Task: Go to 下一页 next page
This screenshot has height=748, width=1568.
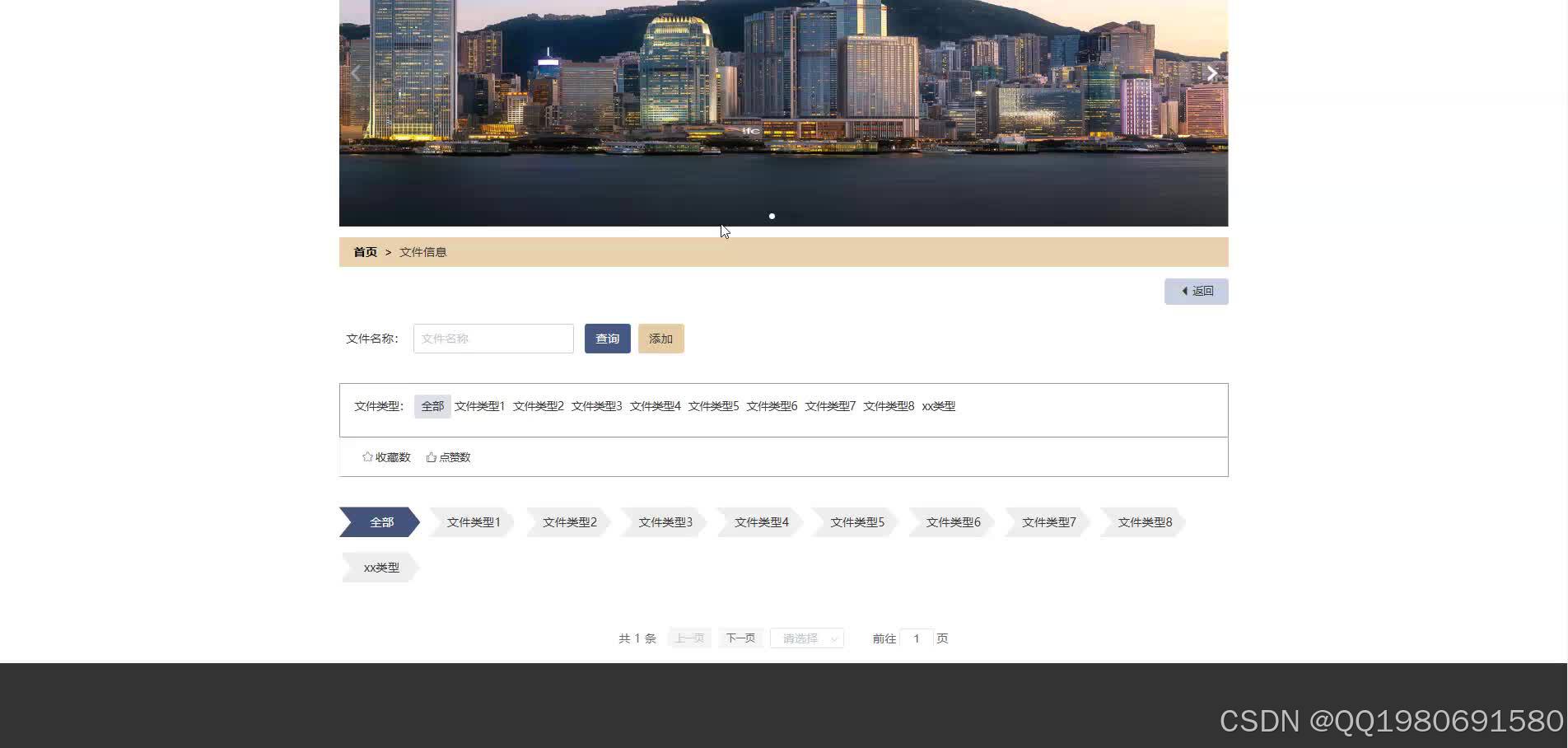Action: point(740,637)
